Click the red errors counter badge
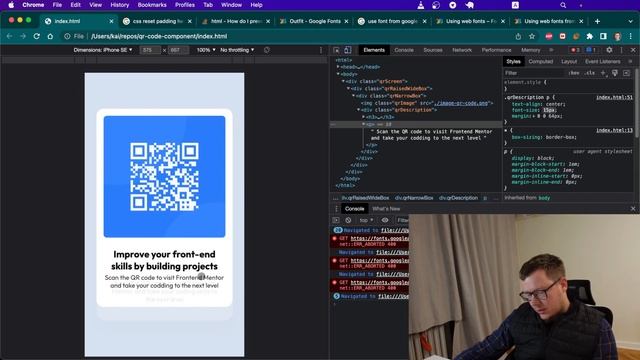640x360 pixels. pyautogui.click(x=575, y=50)
